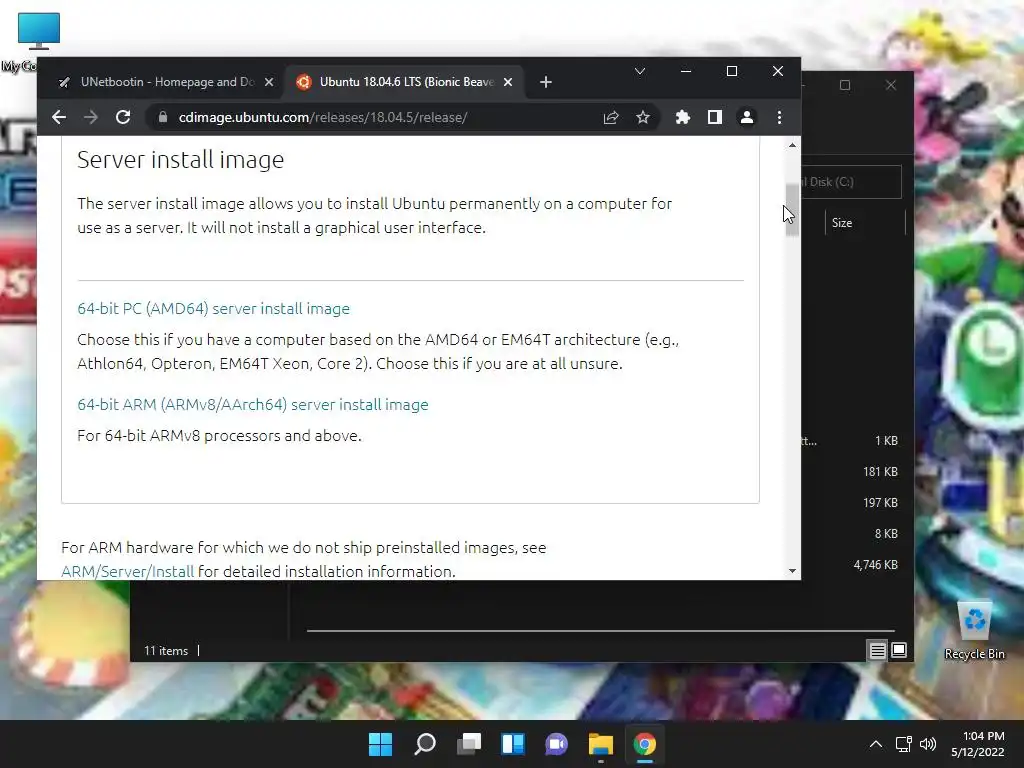Open a new tab with the plus button
This screenshot has width=1024, height=768.
546,82
